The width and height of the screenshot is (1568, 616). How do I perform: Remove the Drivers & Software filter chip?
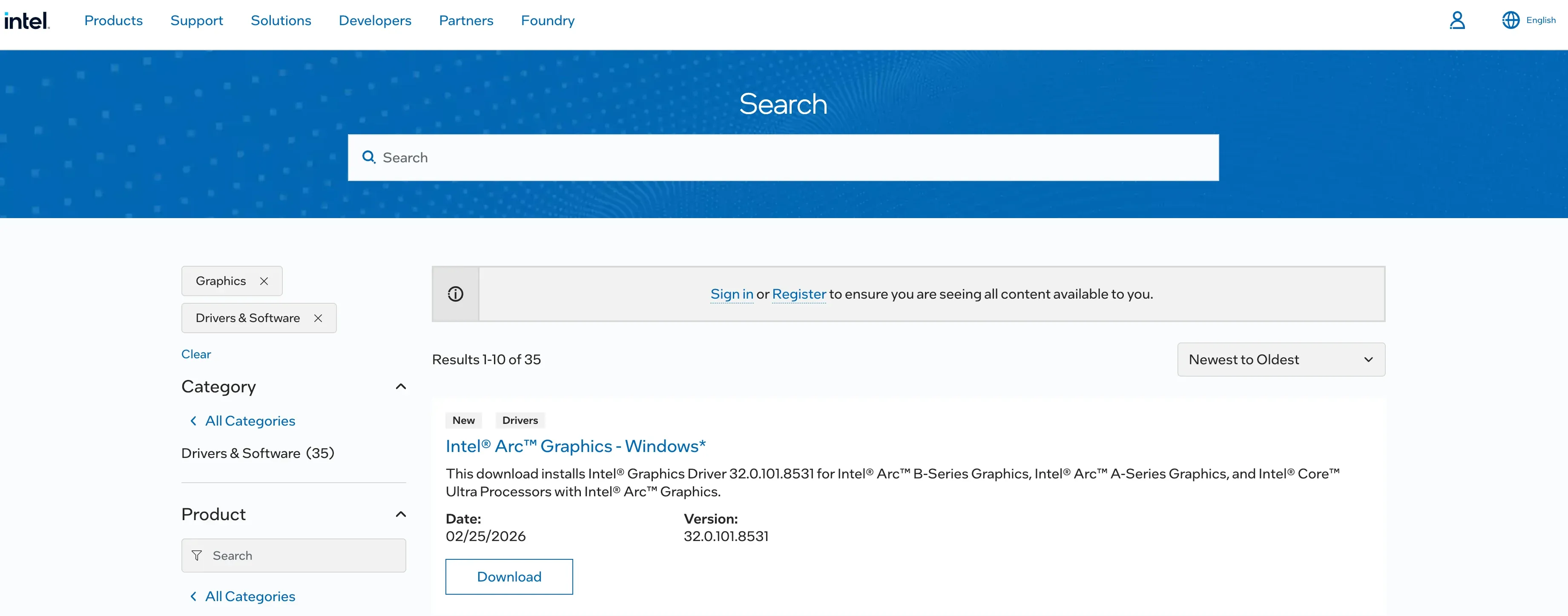(x=318, y=318)
